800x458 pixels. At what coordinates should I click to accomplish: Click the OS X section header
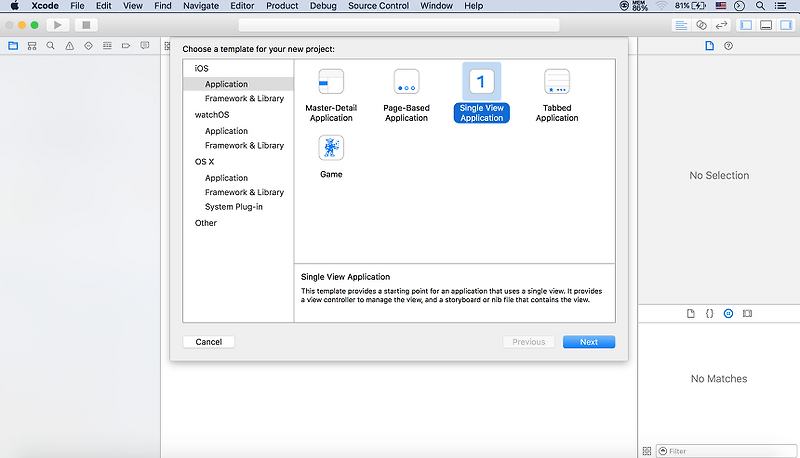204,162
